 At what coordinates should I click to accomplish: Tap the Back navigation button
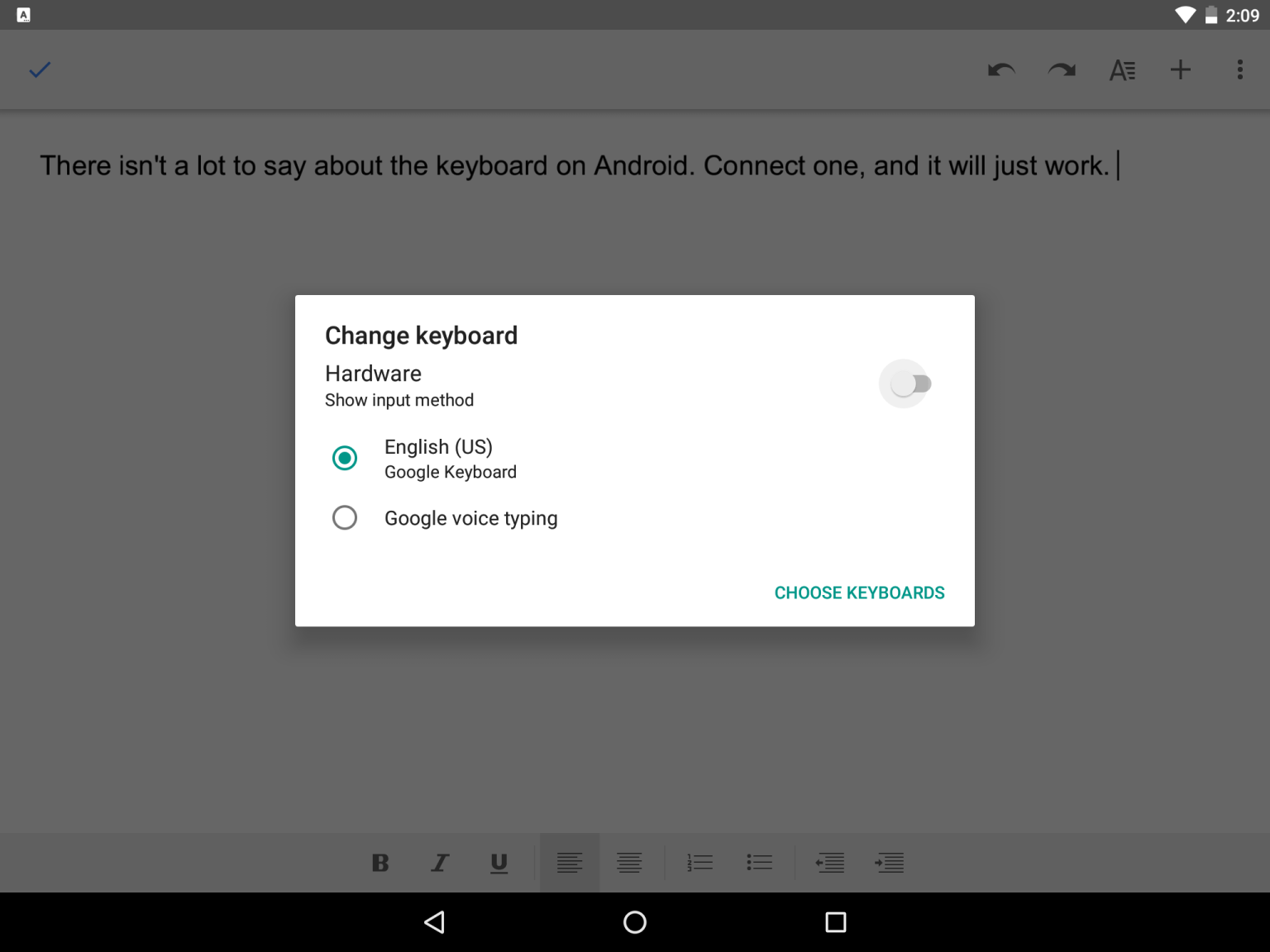pos(434,922)
